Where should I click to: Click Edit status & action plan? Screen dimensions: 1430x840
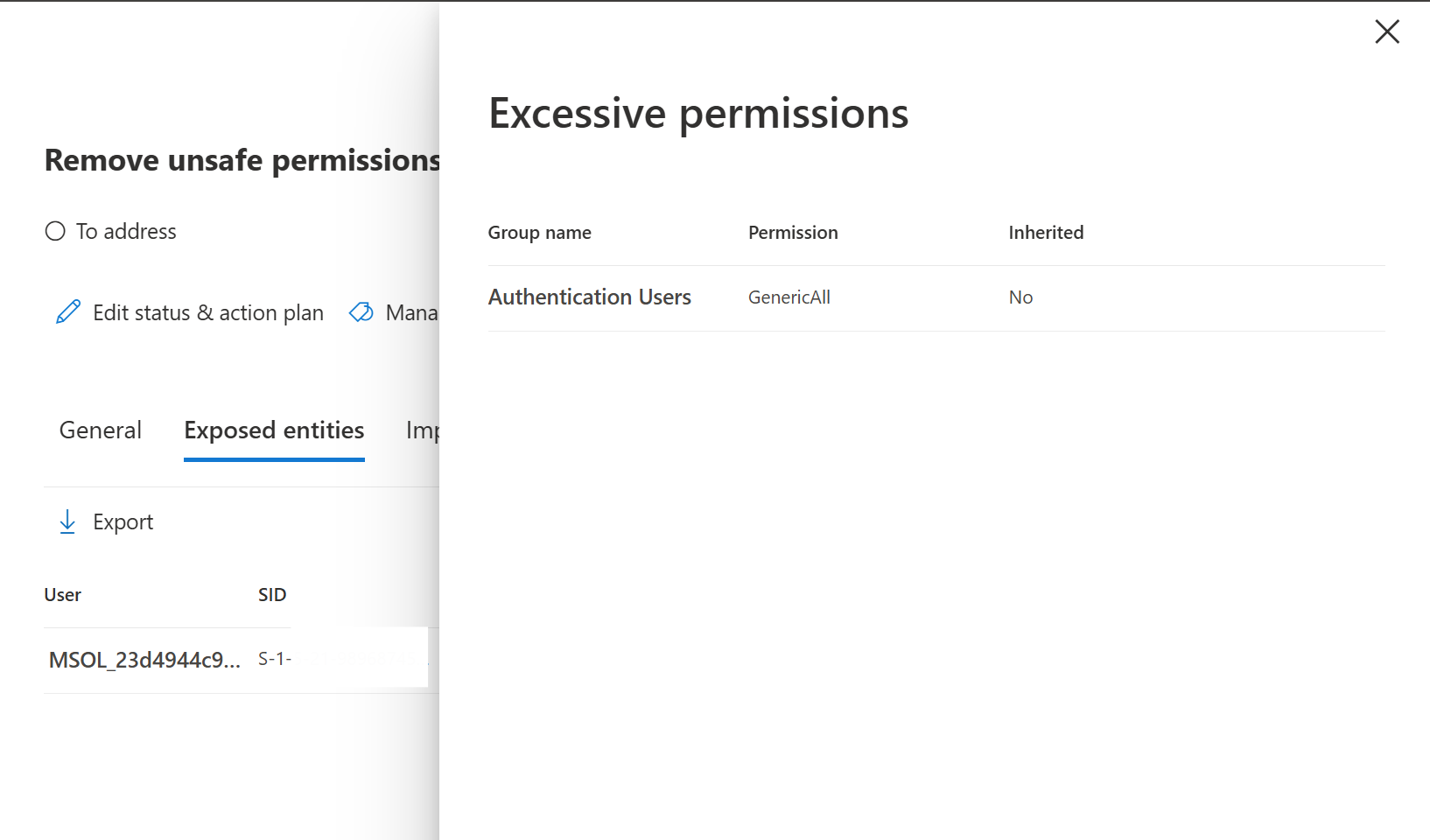click(x=208, y=312)
